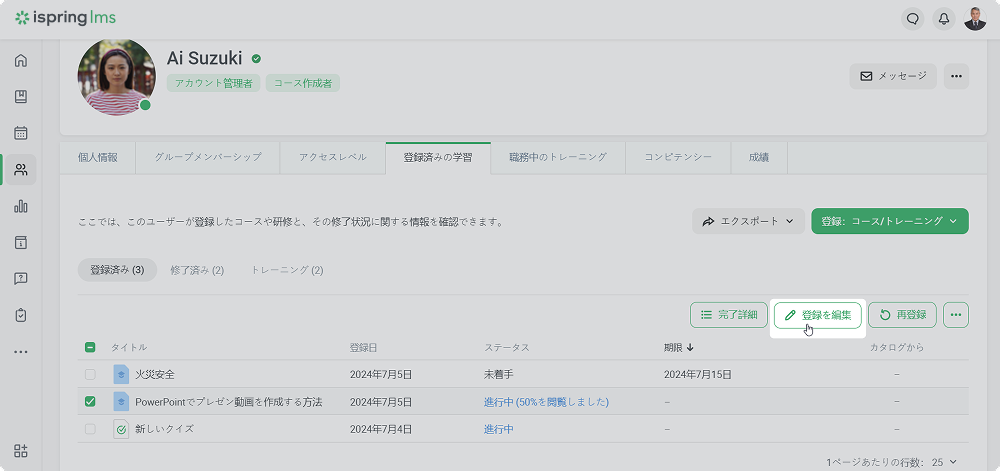Switch to the コンピテンシー tab
The image size is (1000, 471).
677,157
